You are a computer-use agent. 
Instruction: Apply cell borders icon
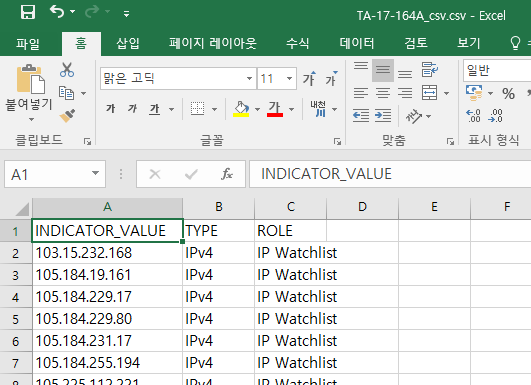point(197,109)
